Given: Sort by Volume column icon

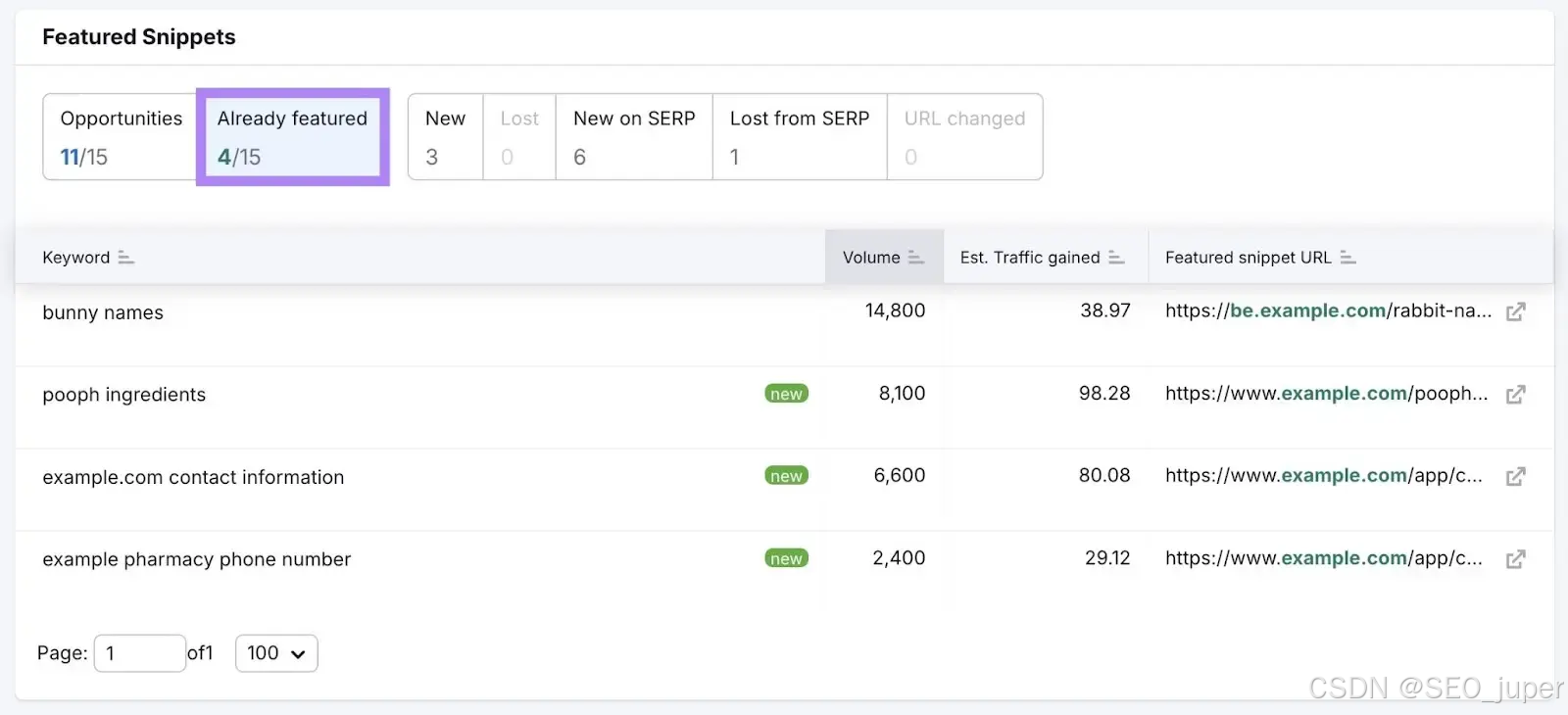Looking at the screenshot, I should point(915,258).
